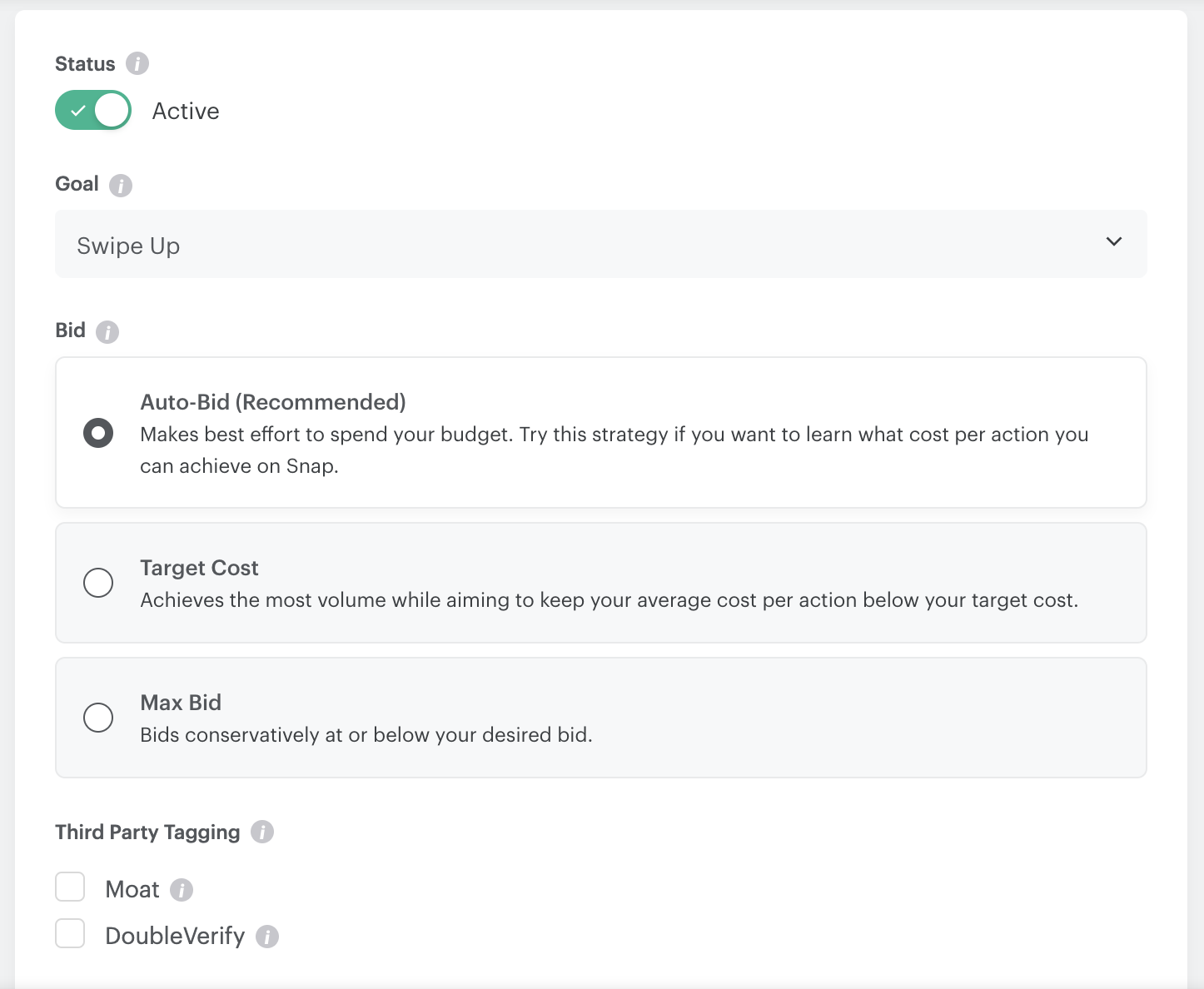
Task: Click the Bid heading label
Action: coord(70,330)
